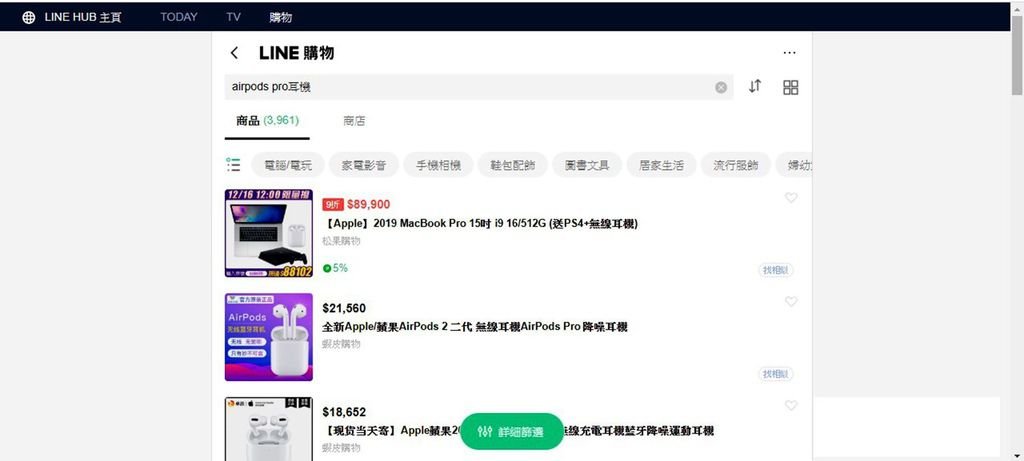This screenshot has width=1024, height=461.
Task: Open the three-dot more options menu
Action: tap(790, 53)
